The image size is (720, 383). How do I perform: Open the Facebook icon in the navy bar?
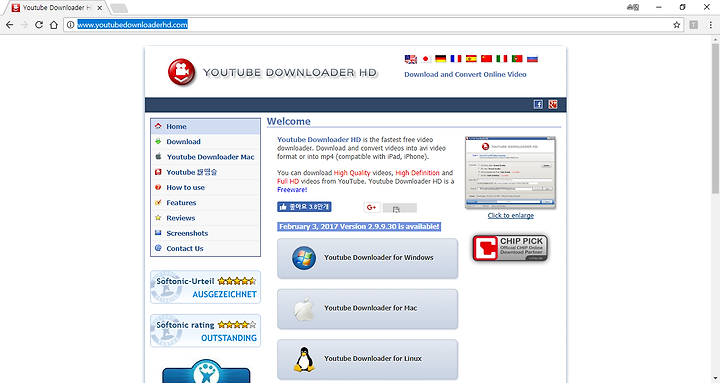538,104
